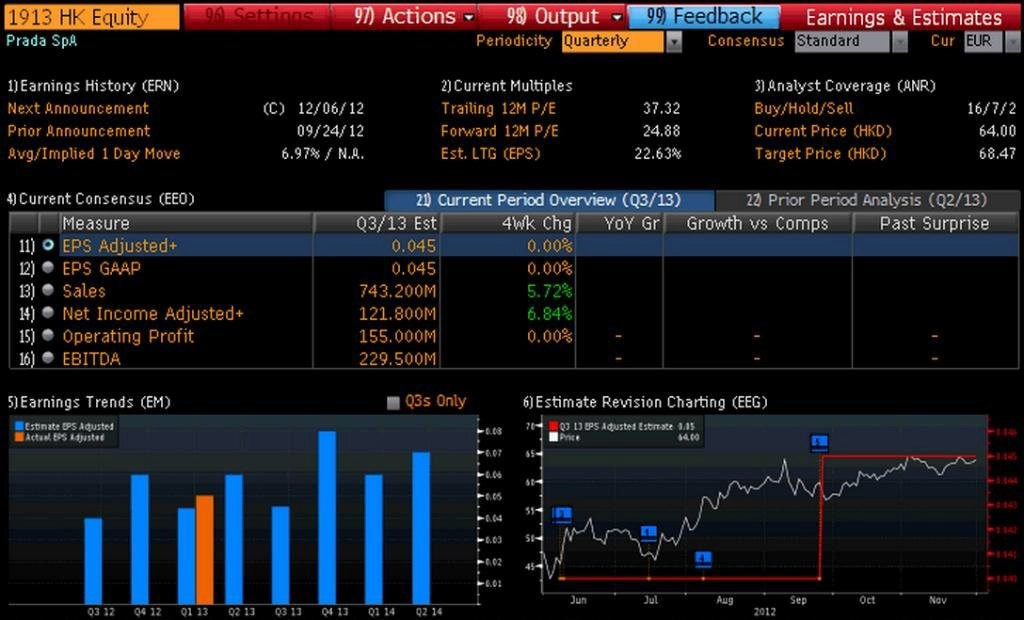The width and height of the screenshot is (1024, 620).
Task: Click the white Price legend swatch
Action: 554,437
